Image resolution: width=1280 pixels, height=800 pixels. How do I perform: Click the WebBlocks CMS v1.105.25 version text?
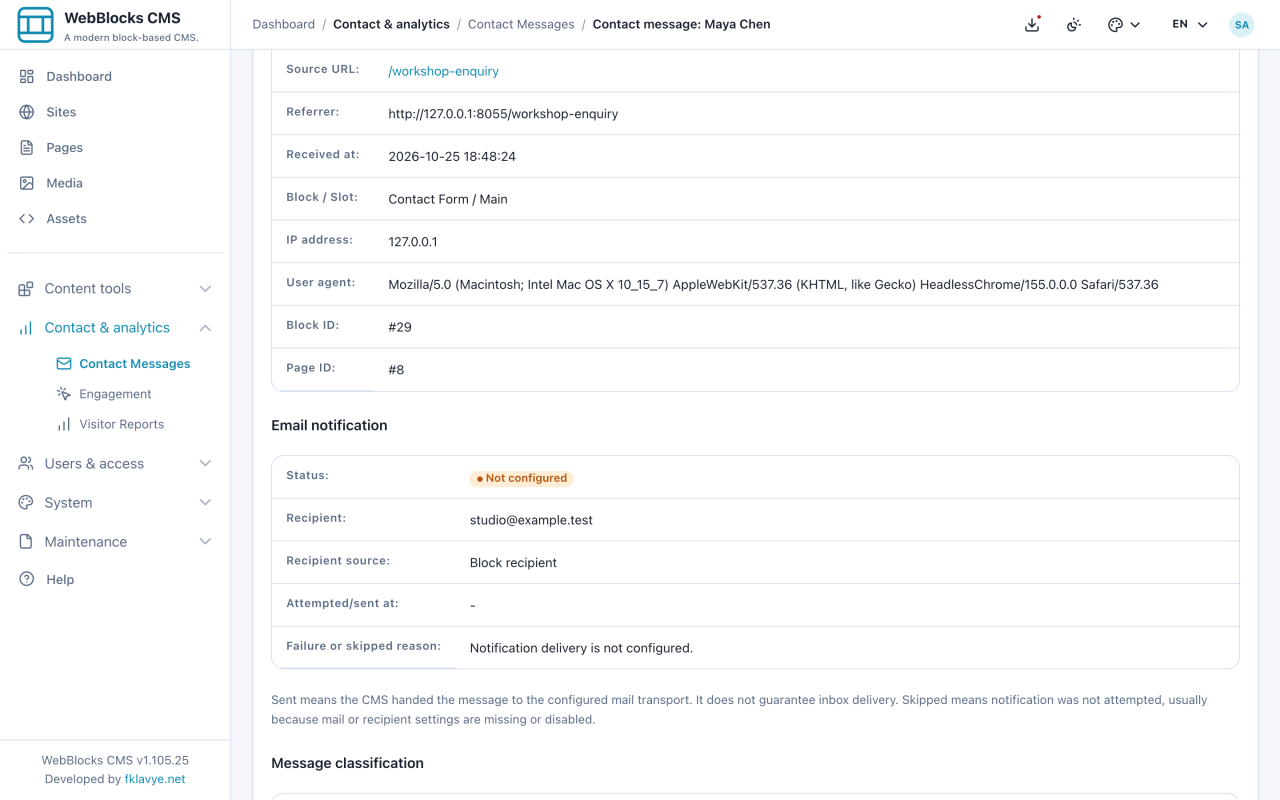tap(115, 760)
